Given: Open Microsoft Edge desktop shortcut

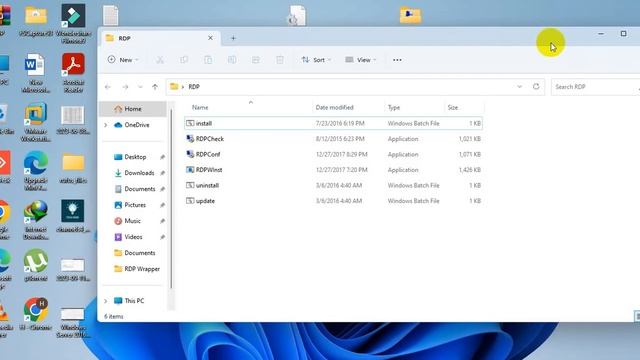Looking at the screenshot, I should click(36, 171).
